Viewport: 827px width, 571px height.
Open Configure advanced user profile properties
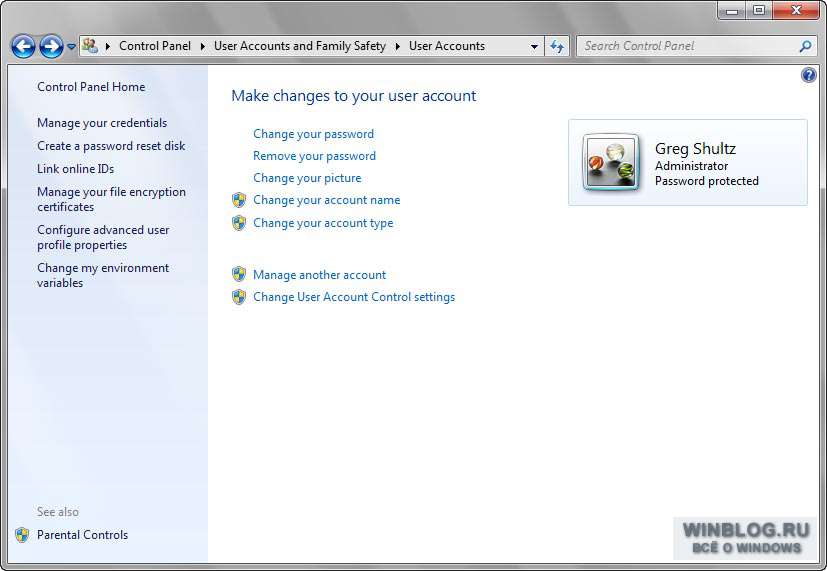[103, 237]
